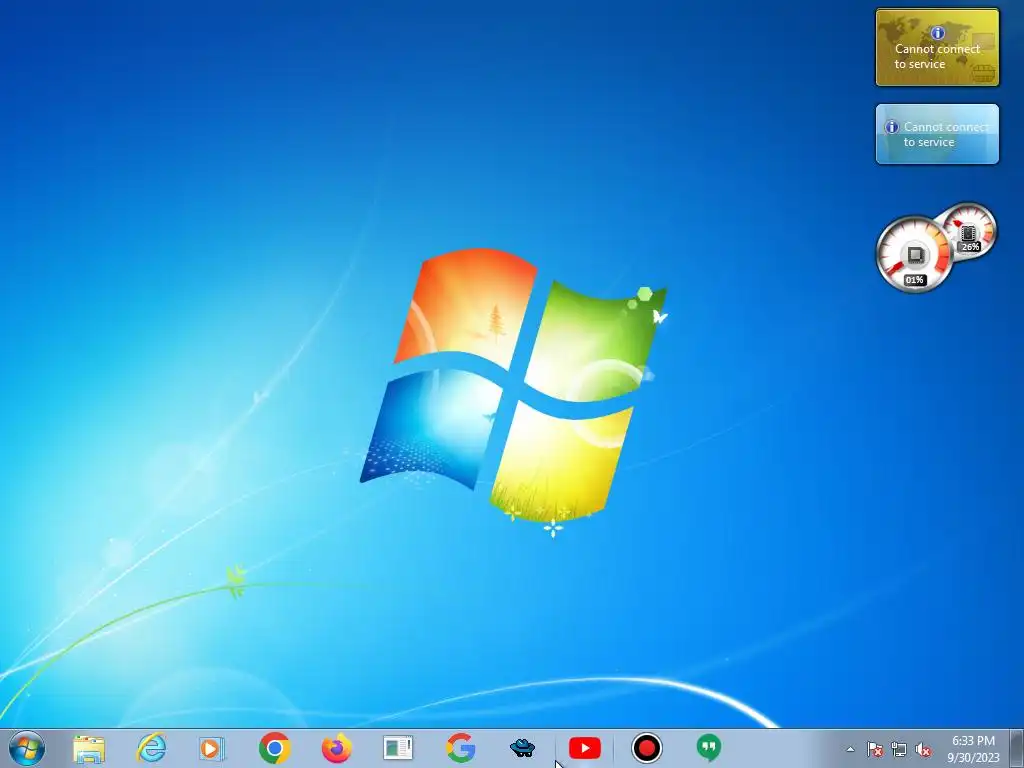The width and height of the screenshot is (1024, 768).
Task: Click info icon on blue gadget
Action: [x=891, y=127]
